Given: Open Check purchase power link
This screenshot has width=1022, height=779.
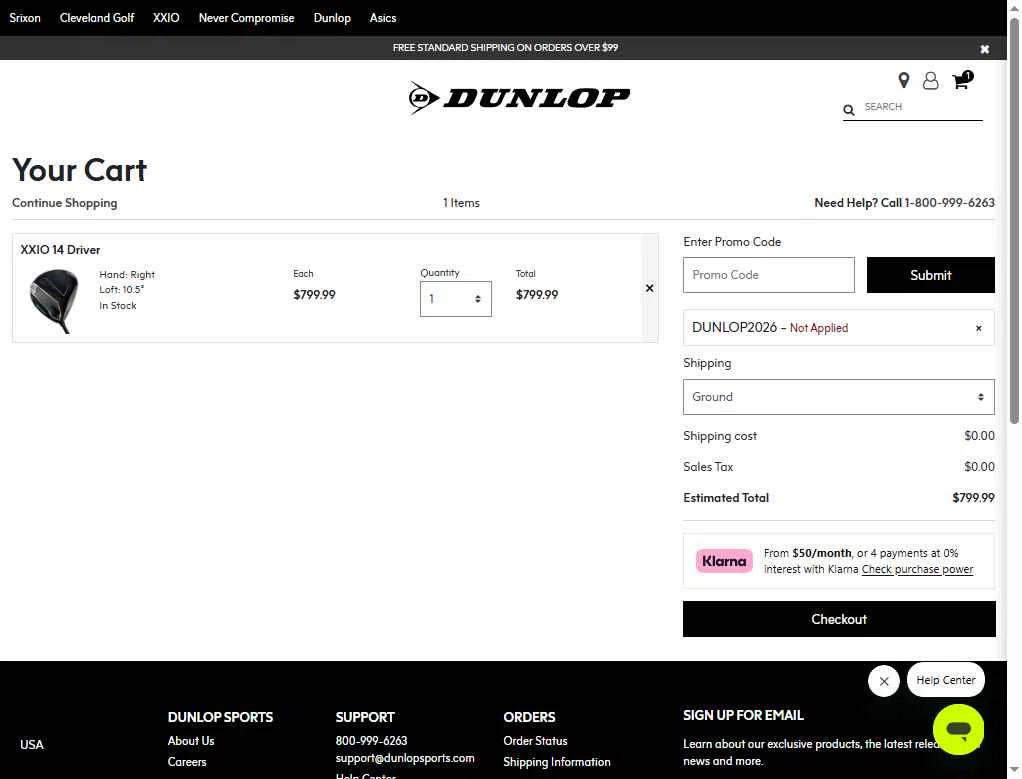Looking at the screenshot, I should point(917,569).
